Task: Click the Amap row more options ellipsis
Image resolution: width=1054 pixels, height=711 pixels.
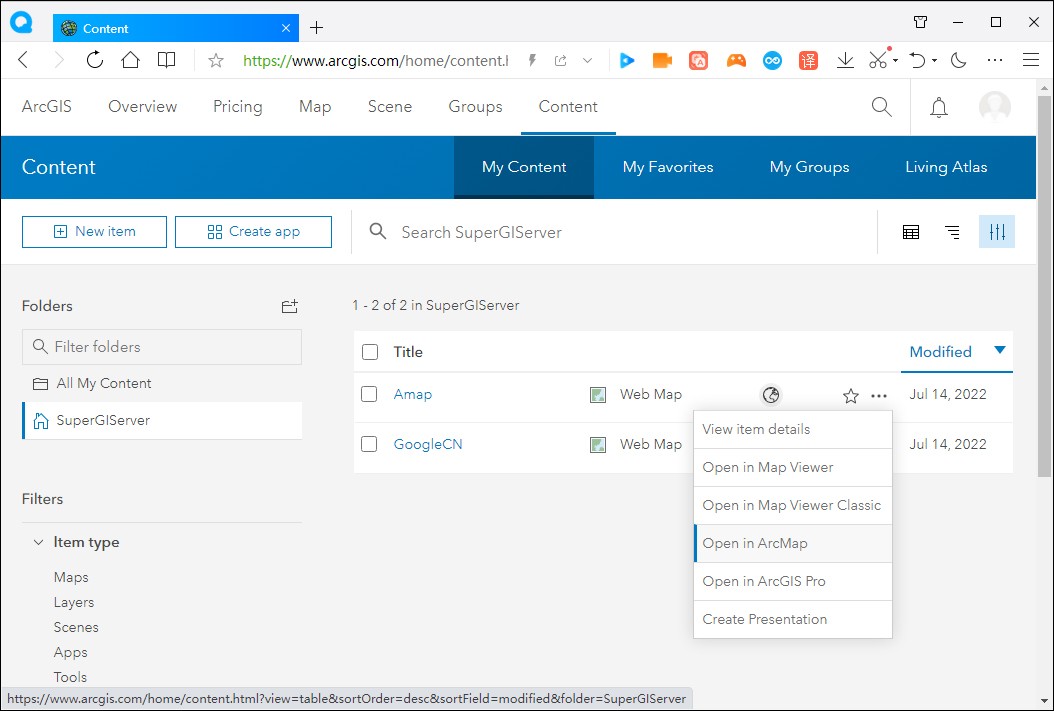Action: [x=879, y=396]
